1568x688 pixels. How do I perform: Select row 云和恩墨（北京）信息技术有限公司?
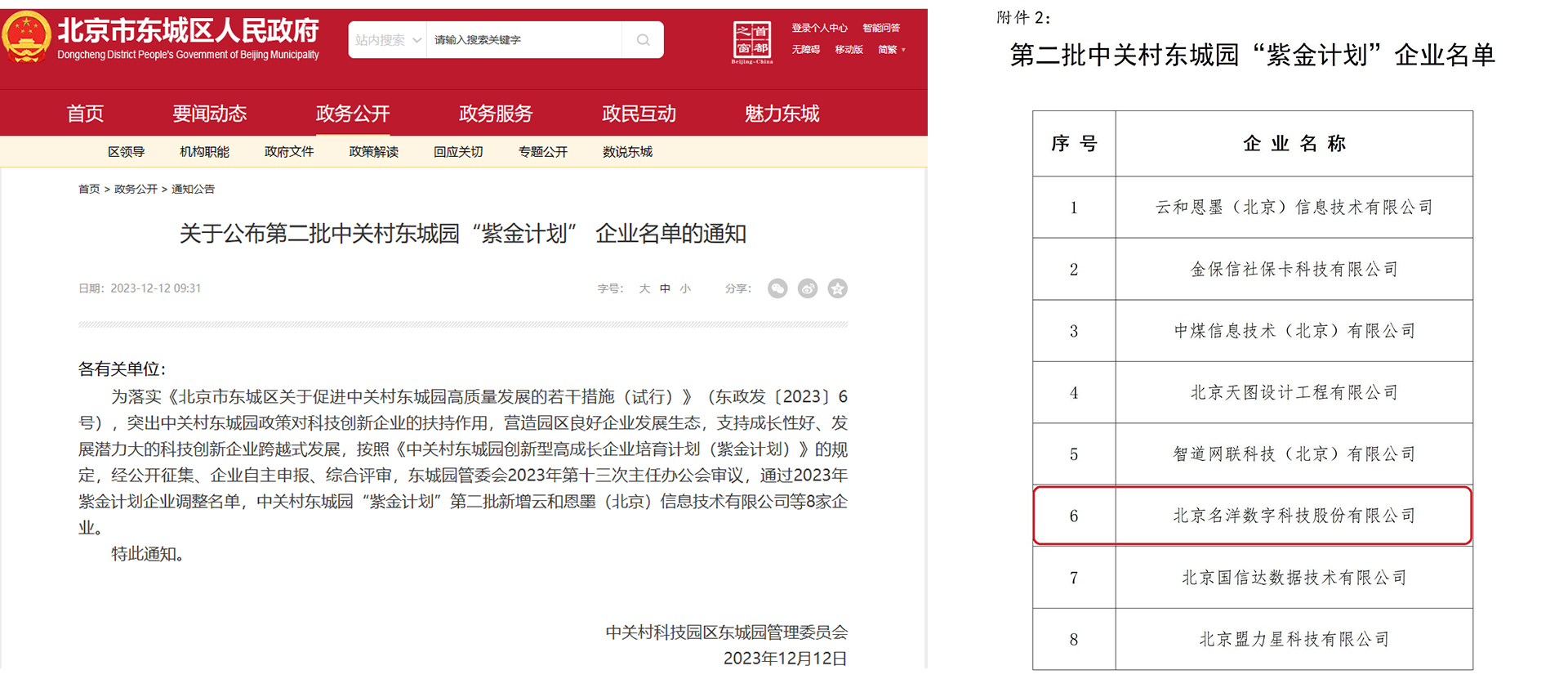coord(1253,208)
